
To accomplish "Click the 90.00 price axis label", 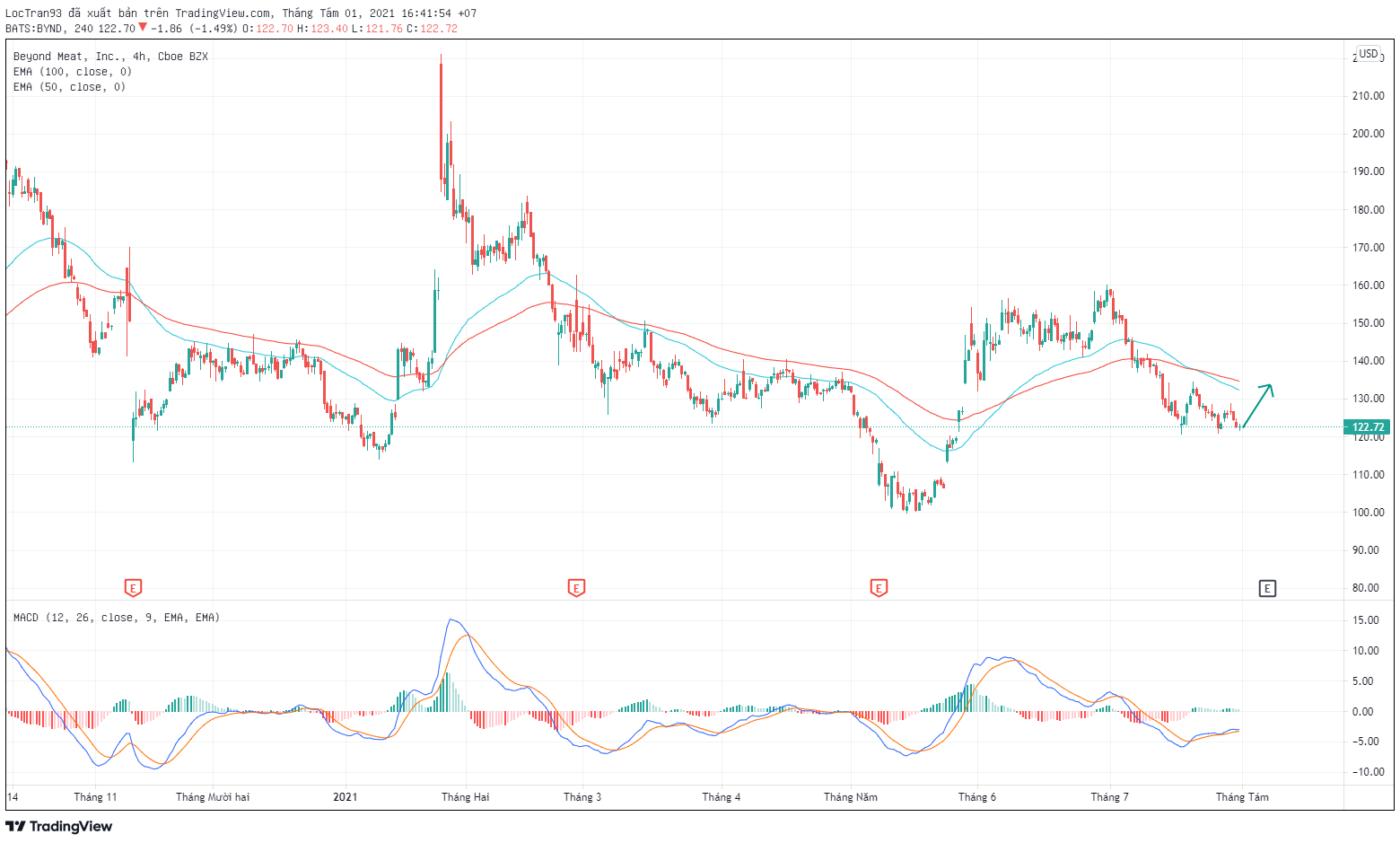I will 1366,550.
